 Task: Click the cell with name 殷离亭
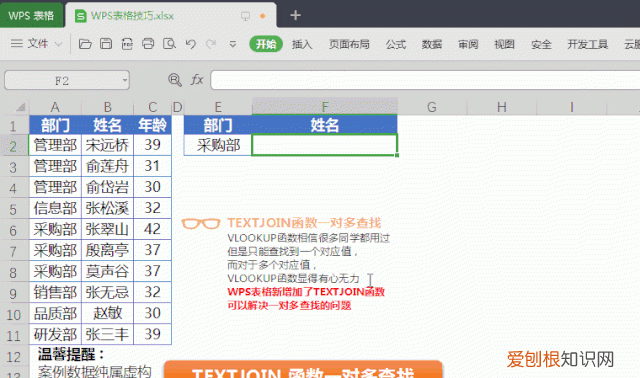107,250
